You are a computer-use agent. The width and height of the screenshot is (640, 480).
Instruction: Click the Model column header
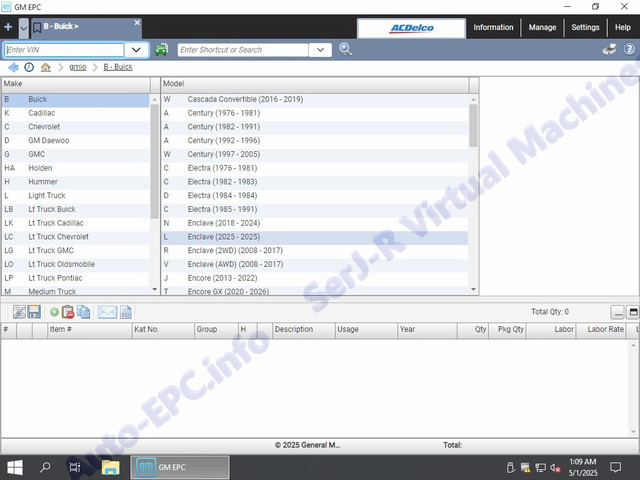[x=315, y=84]
